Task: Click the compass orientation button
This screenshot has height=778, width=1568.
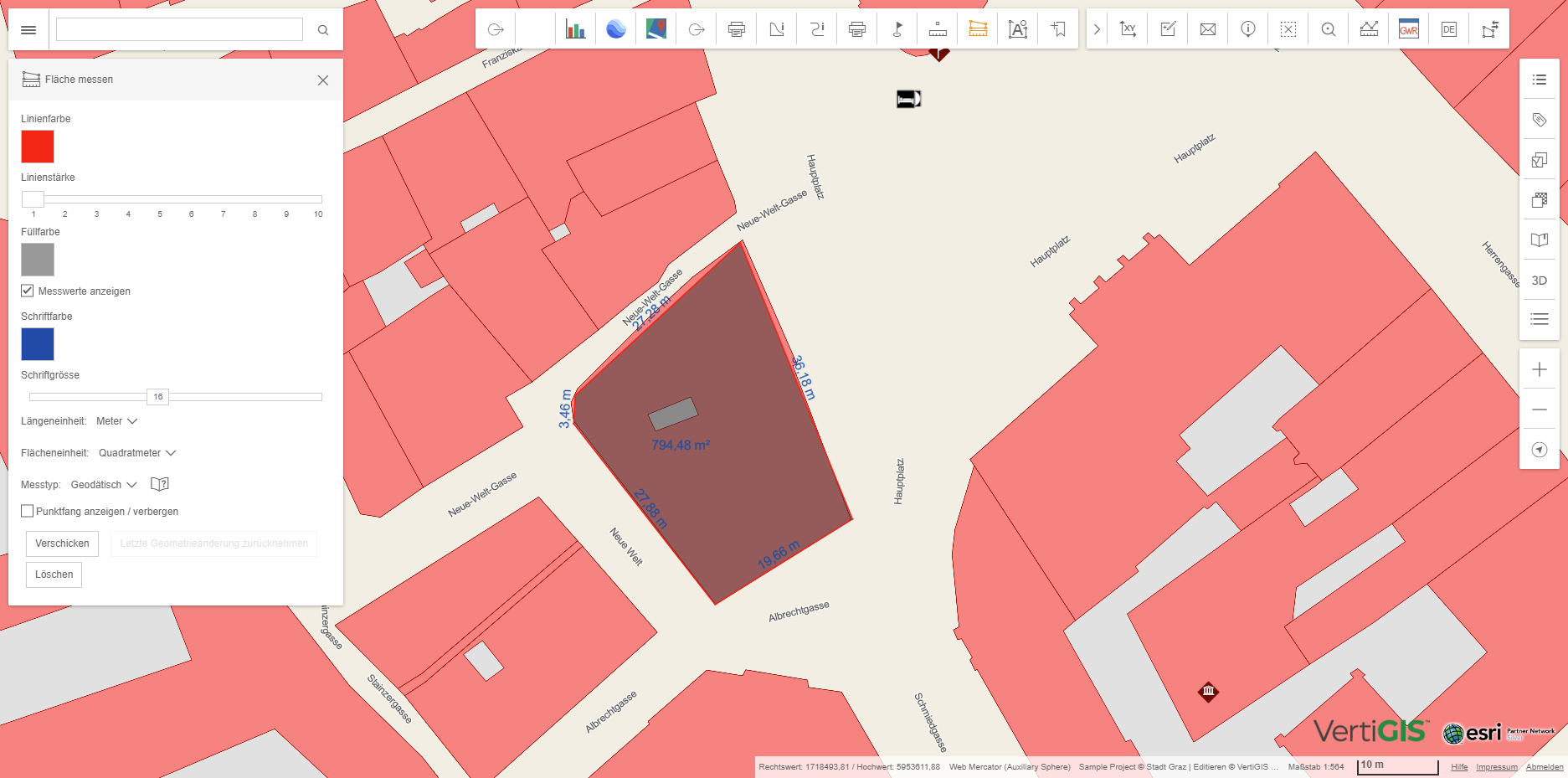Action: [x=1539, y=450]
